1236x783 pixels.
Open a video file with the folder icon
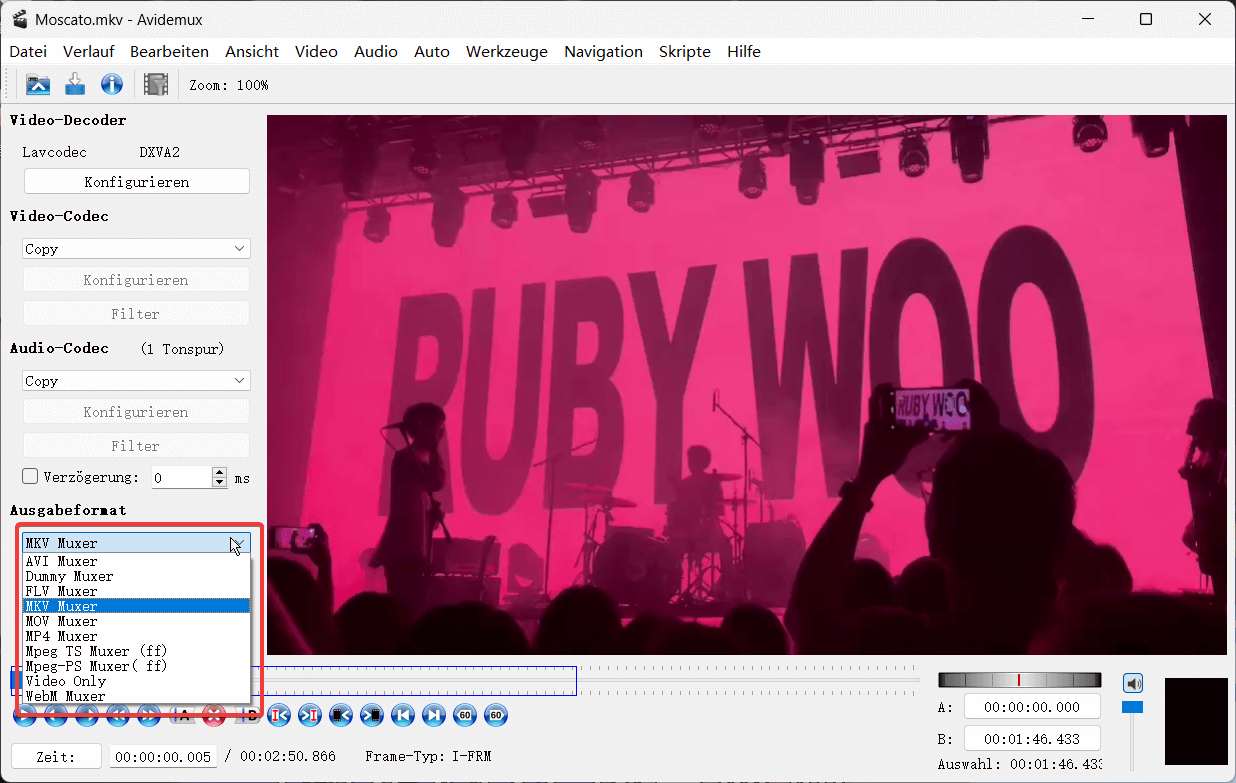[38, 85]
